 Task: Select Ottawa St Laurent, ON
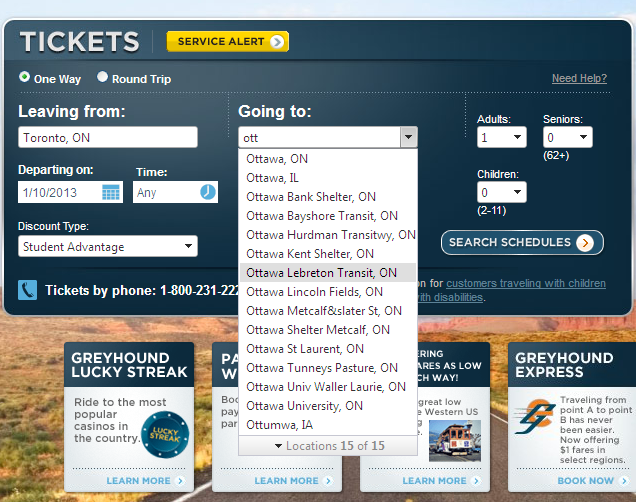(328, 349)
